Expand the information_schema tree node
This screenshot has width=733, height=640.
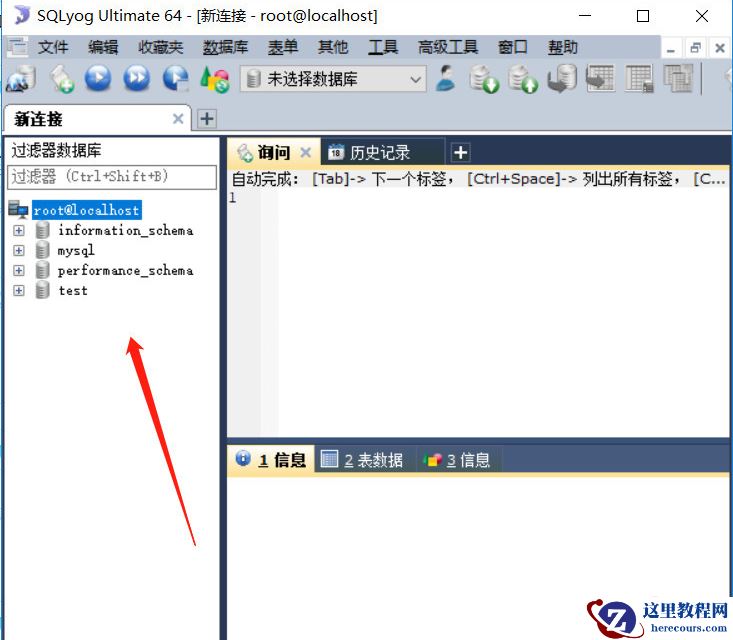(x=18, y=230)
